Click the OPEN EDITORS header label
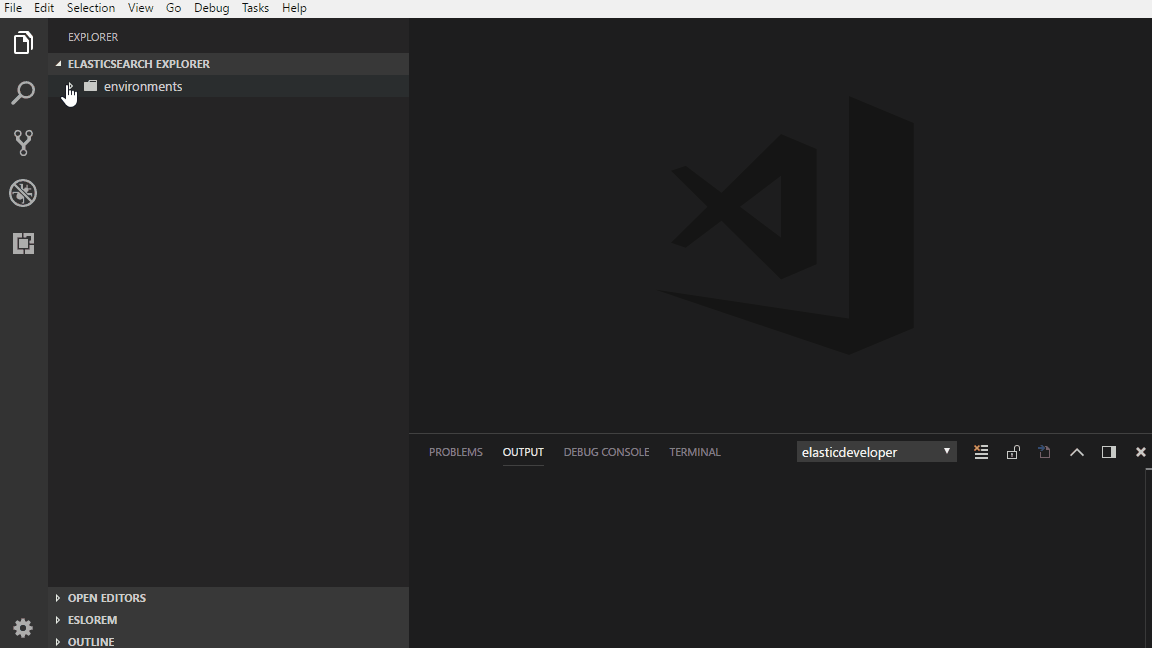This screenshot has width=1152, height=648. [107, 598]
